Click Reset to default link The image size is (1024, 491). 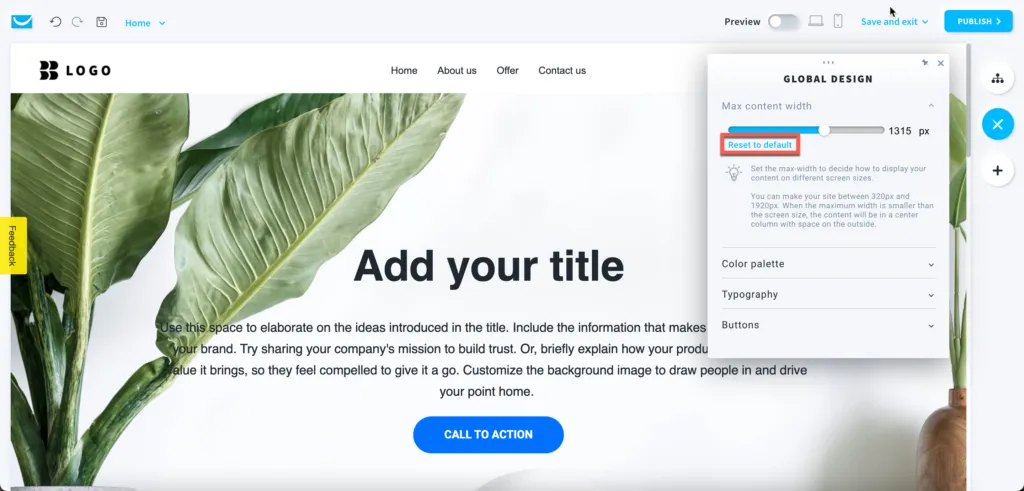[x=760, y=145]
